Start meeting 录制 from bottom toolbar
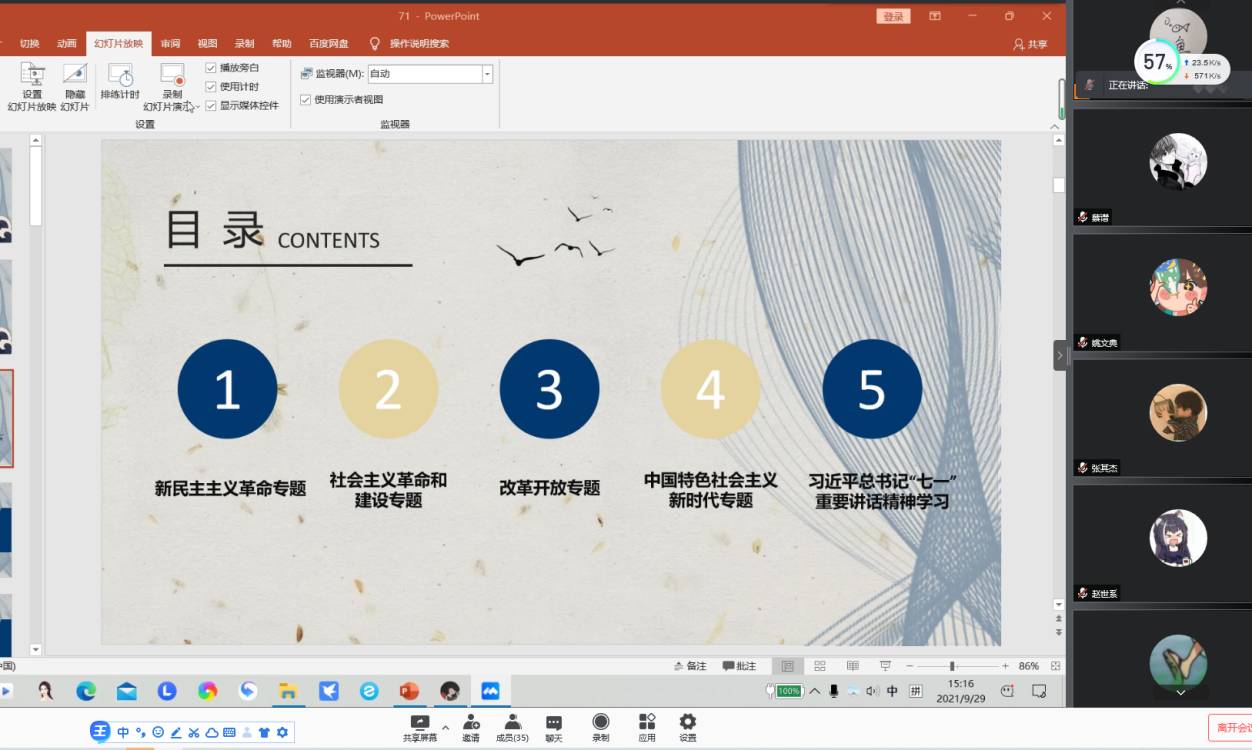Image resolution: width=1252 pixels, height=750 pixels. [x=600, y=727]
